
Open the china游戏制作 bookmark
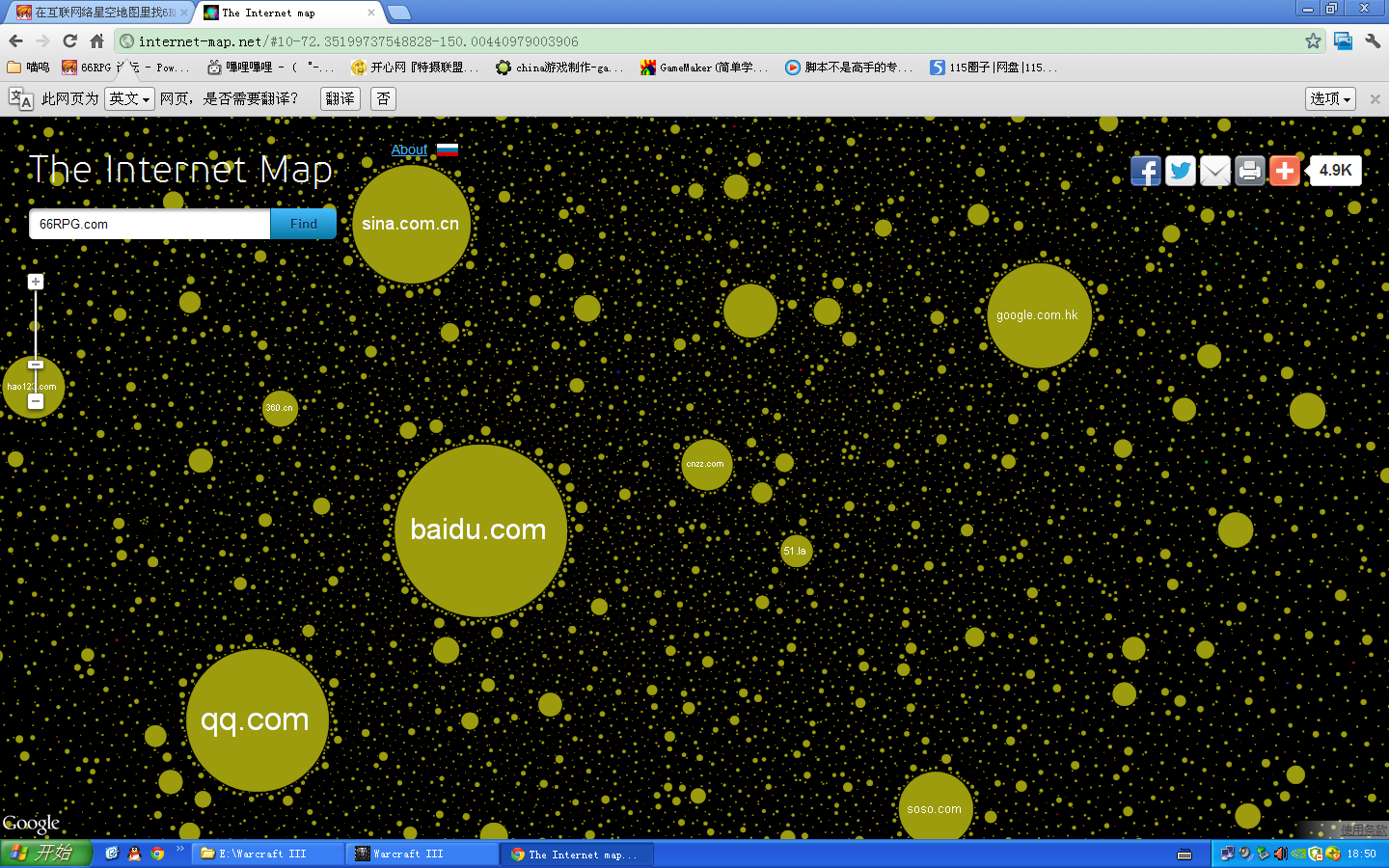click(x=559, y=68)
